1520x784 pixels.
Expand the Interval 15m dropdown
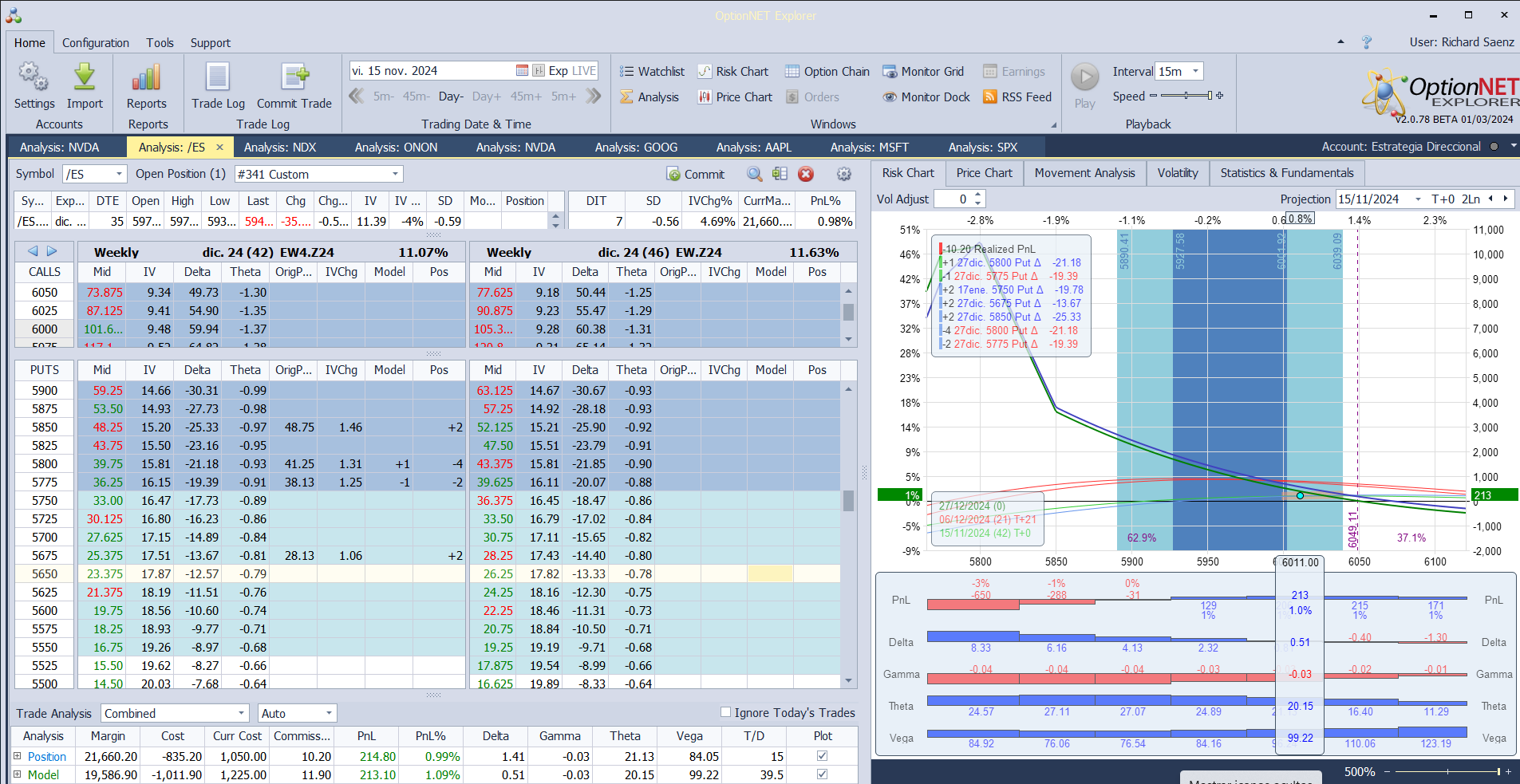[1195, 72]
